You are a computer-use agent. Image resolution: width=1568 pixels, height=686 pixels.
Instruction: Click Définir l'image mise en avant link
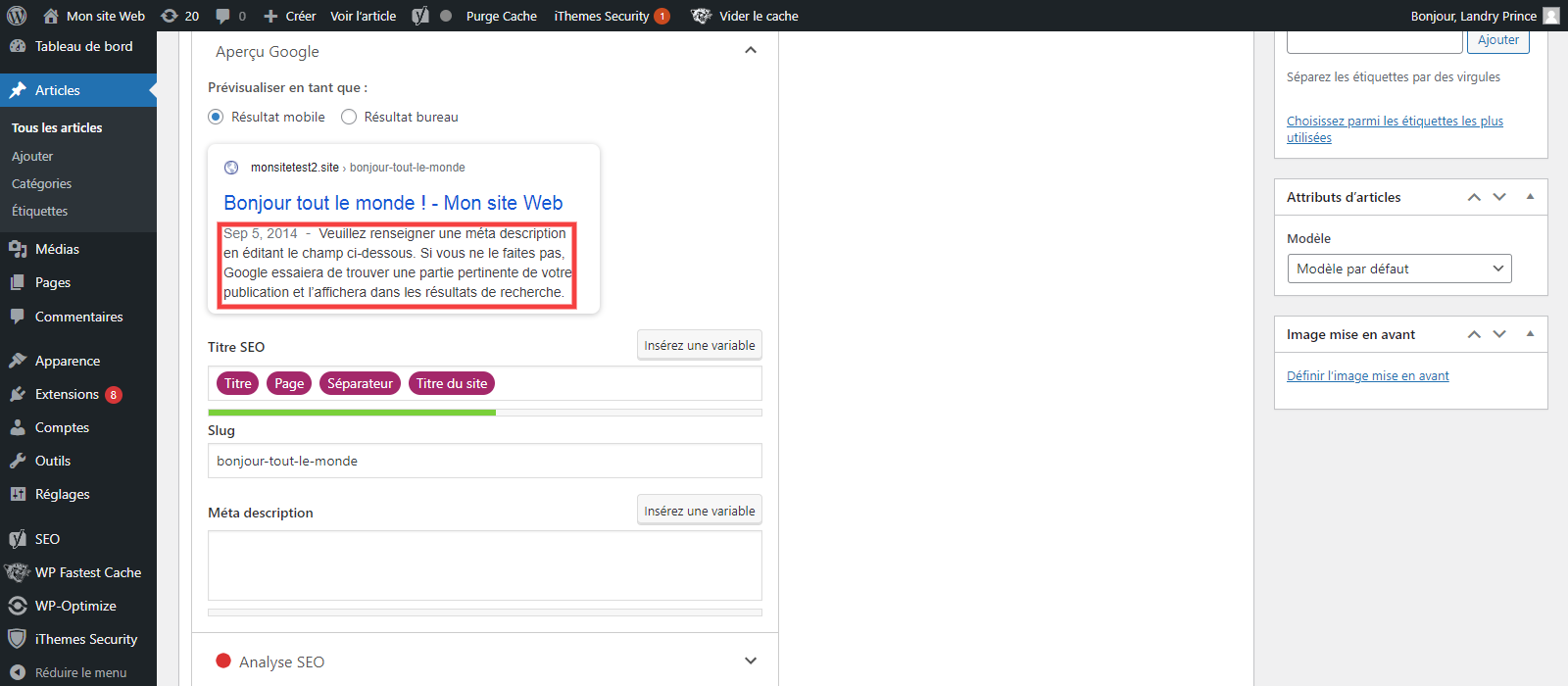click(1367, 375)
